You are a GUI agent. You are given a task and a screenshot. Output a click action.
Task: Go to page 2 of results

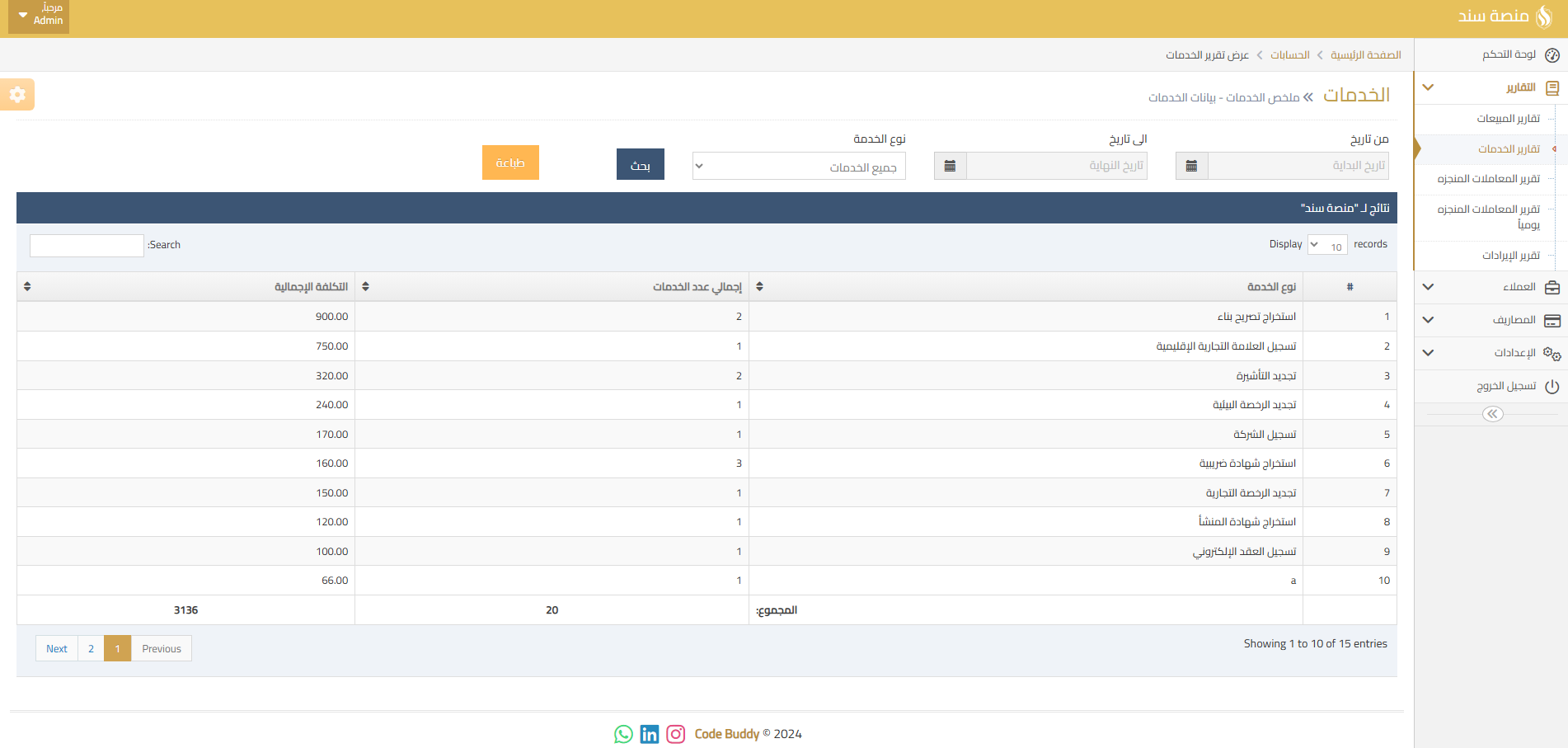coord(91,648)
